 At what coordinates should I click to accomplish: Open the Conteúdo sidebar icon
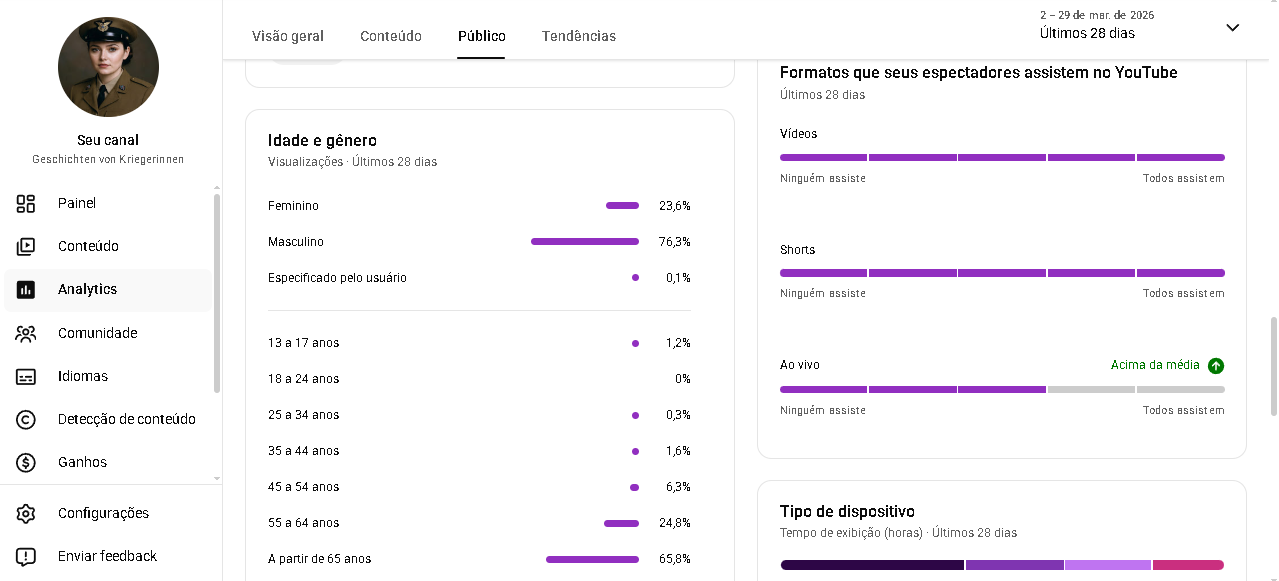point(26,247)
